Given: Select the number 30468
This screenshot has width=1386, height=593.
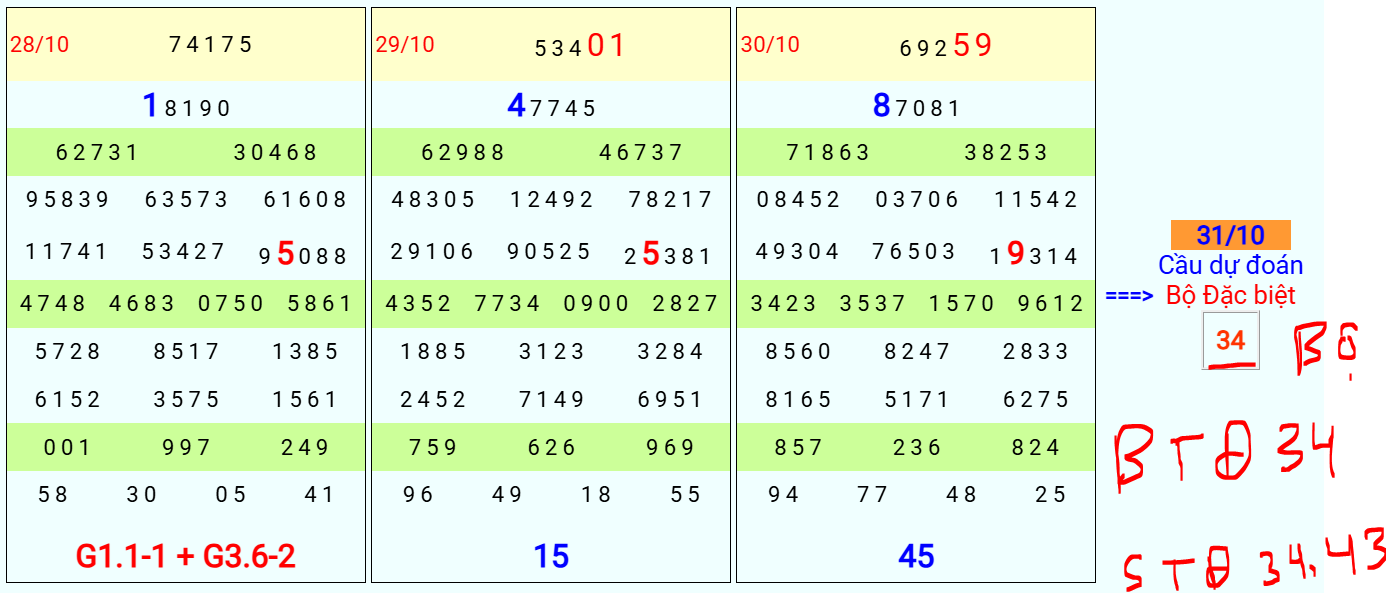Looking at the screenshot, I should pos(276,153).
